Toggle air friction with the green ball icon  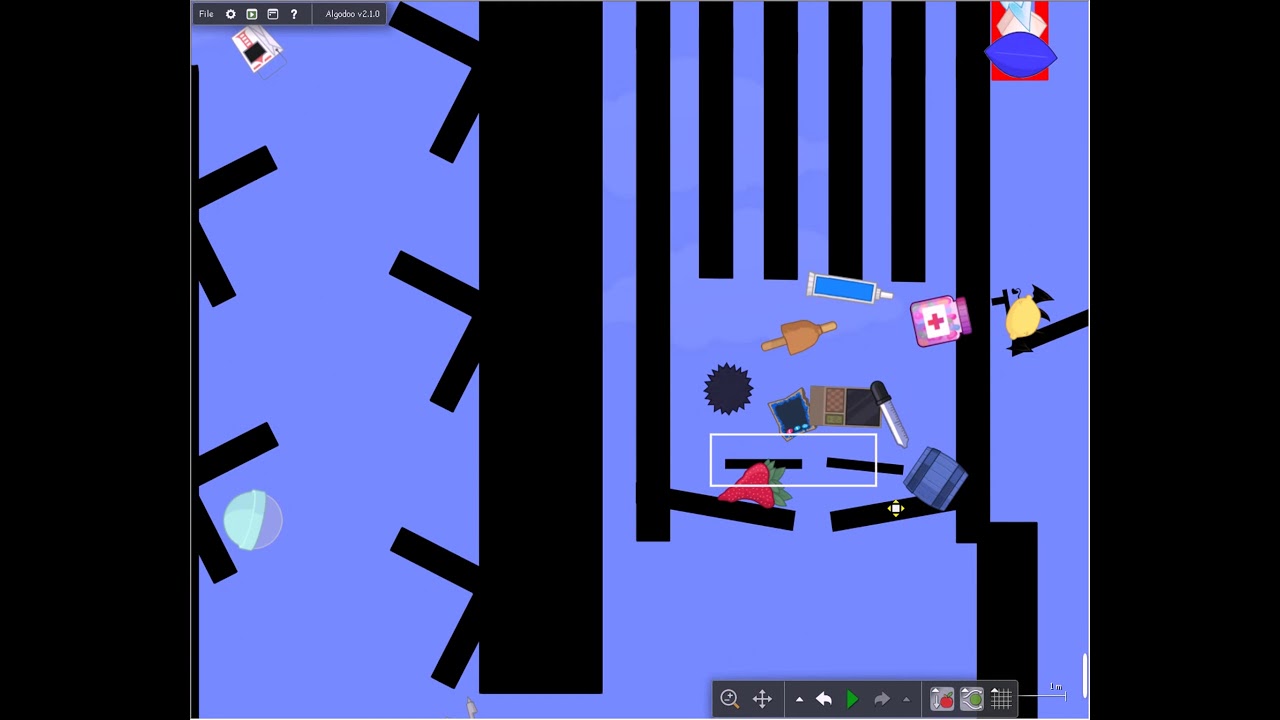971,699
